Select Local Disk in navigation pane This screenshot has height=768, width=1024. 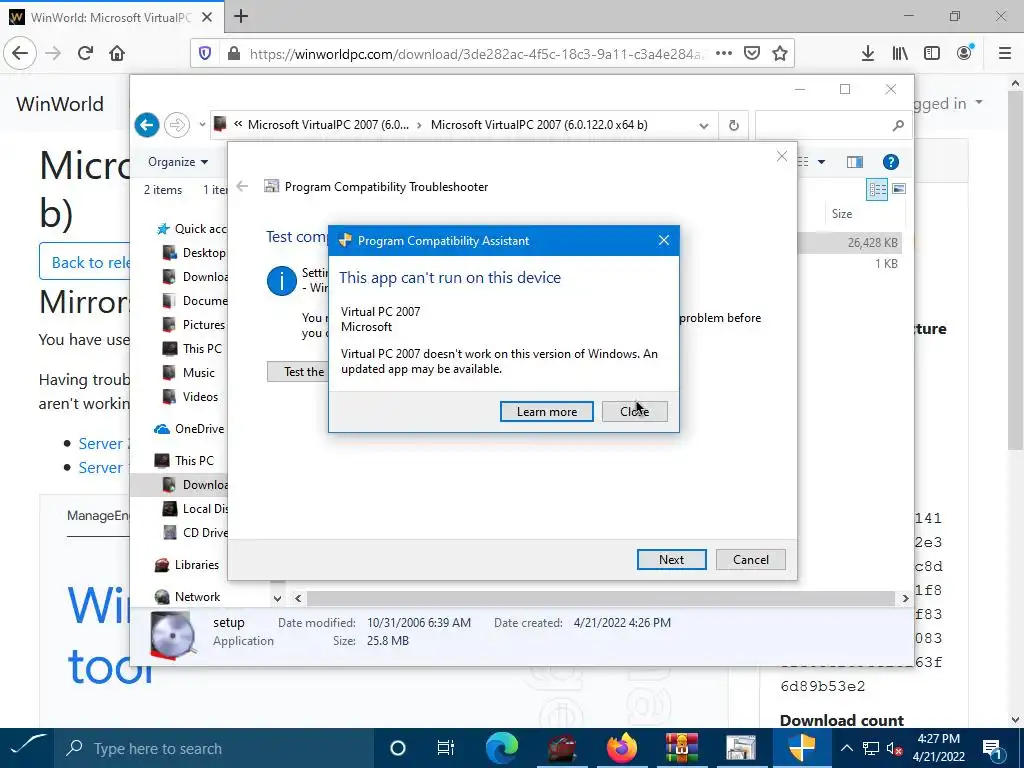pos(194,508)
